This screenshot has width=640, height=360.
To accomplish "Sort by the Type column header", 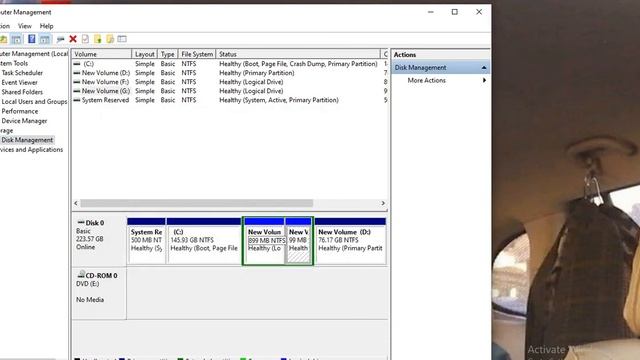I will pyautogui.click(x=167, y=54).
